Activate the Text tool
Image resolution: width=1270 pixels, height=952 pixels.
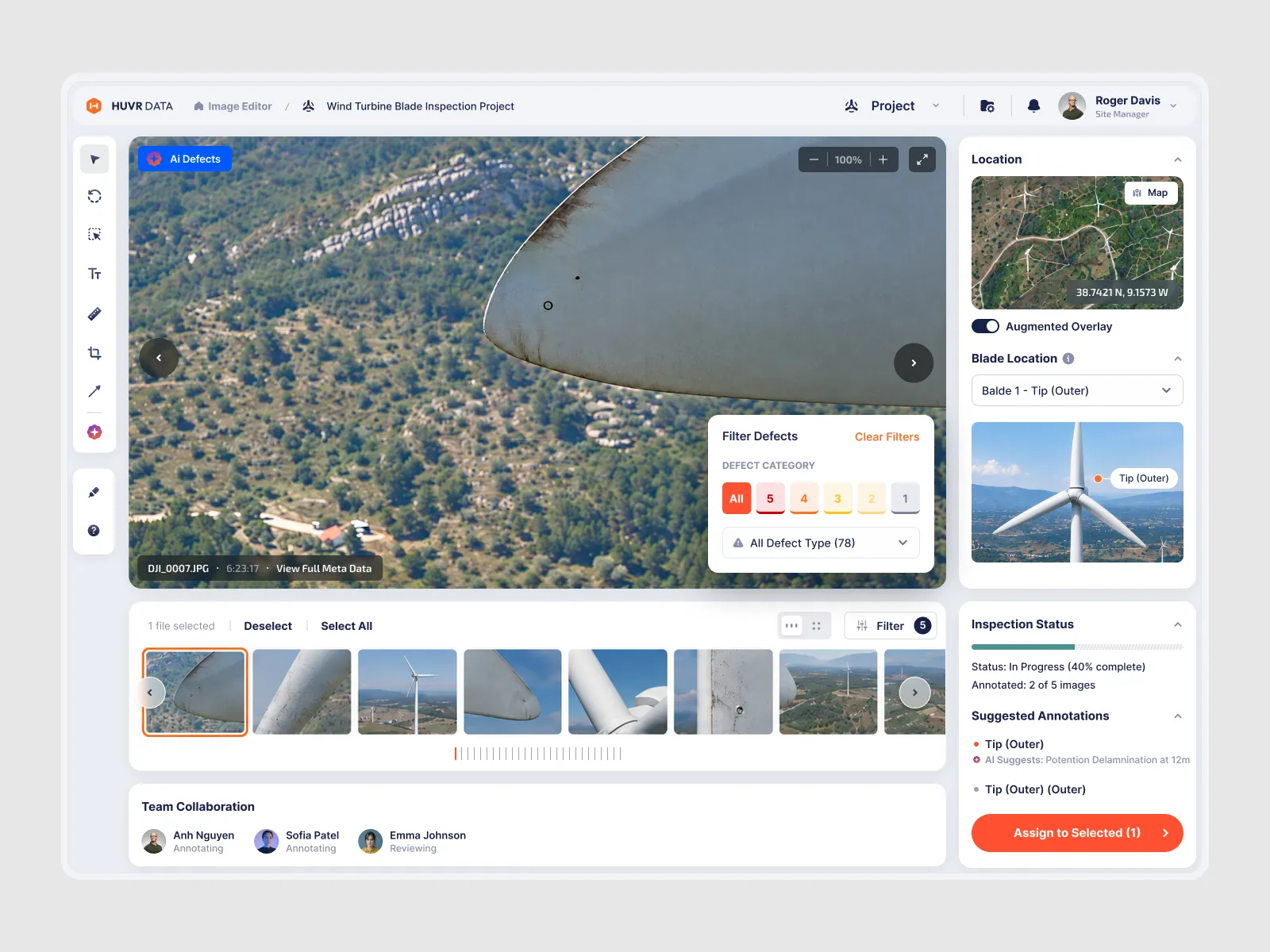click(94, 274)
